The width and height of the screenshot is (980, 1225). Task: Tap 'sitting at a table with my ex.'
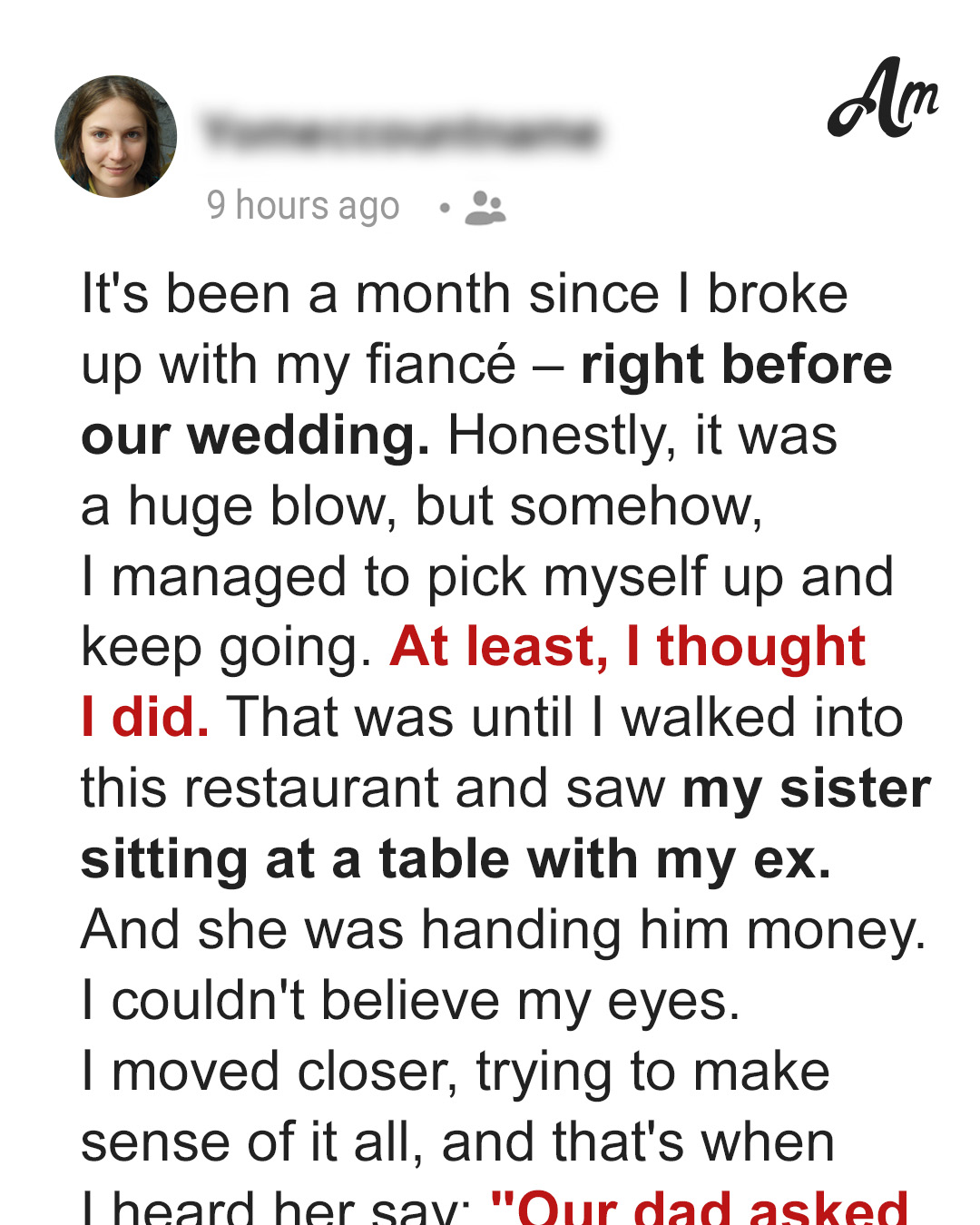(456, 859)
